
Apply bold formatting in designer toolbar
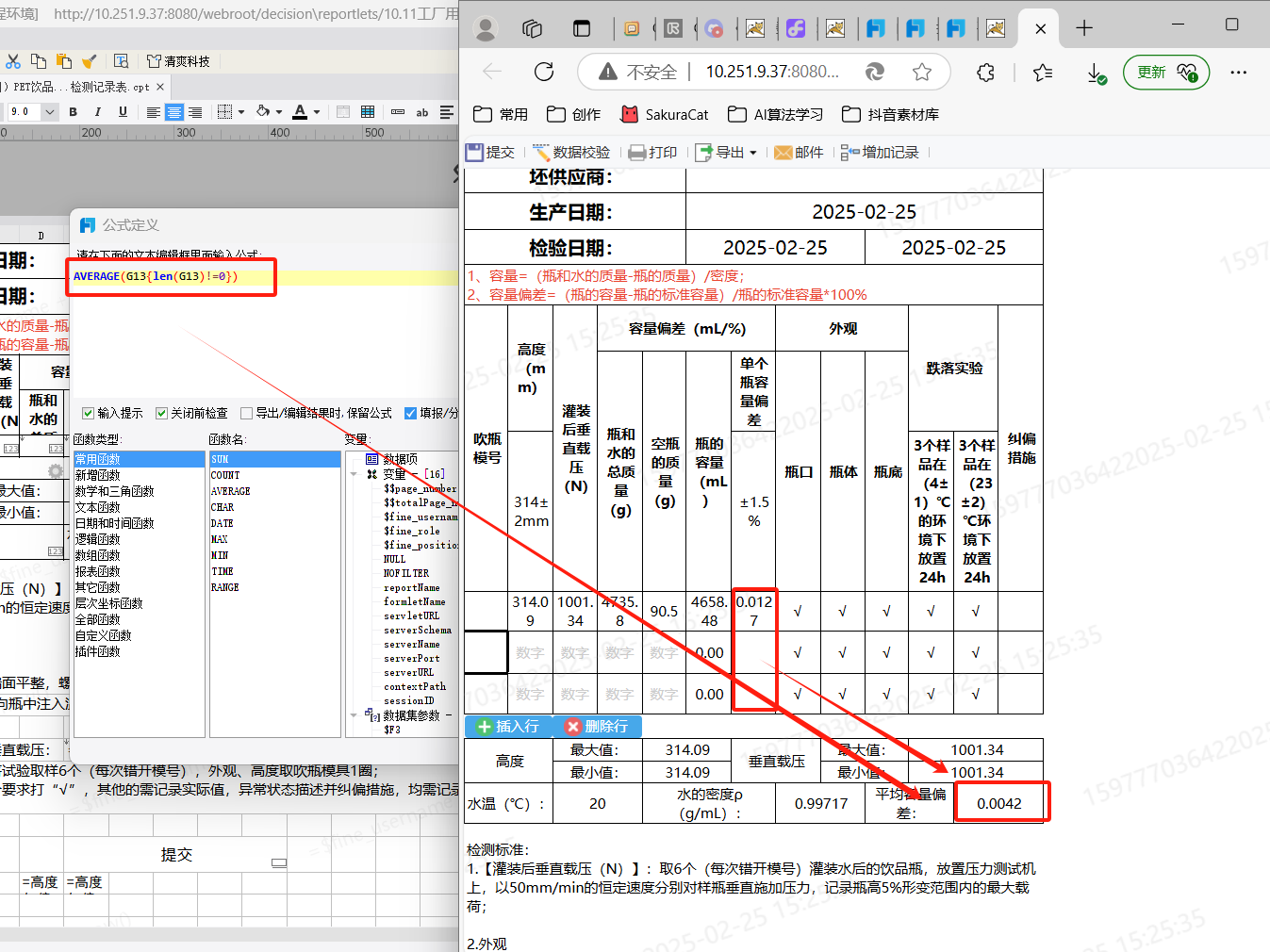[74, 112]
